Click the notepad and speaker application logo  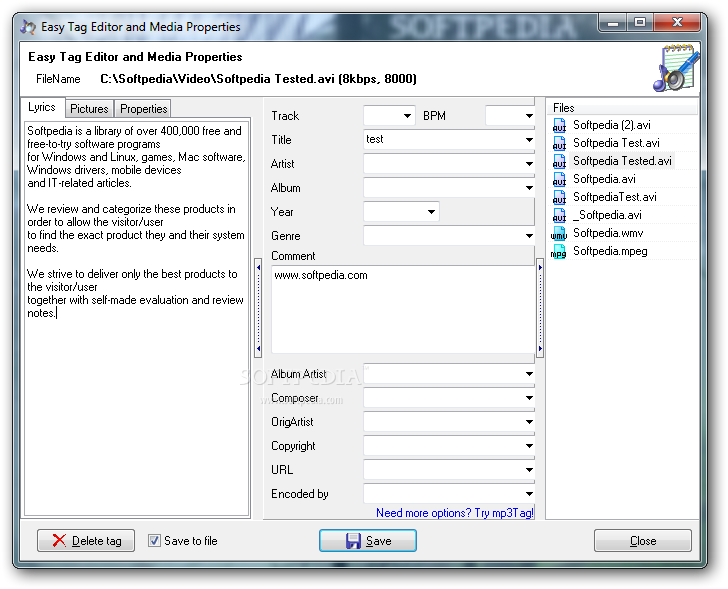click(x=676, y=68)
